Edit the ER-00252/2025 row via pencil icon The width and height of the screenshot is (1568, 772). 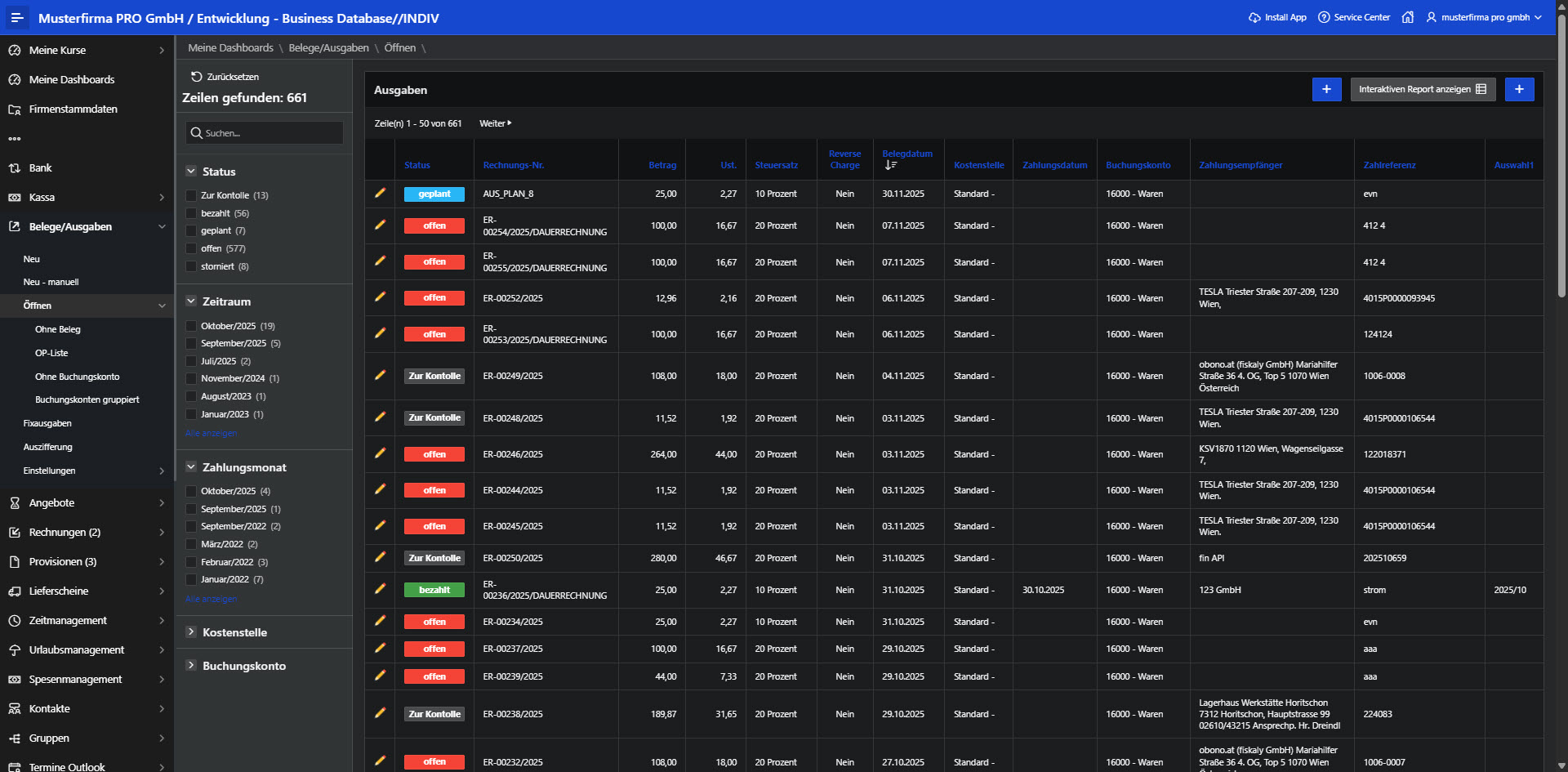pos(380,297)
